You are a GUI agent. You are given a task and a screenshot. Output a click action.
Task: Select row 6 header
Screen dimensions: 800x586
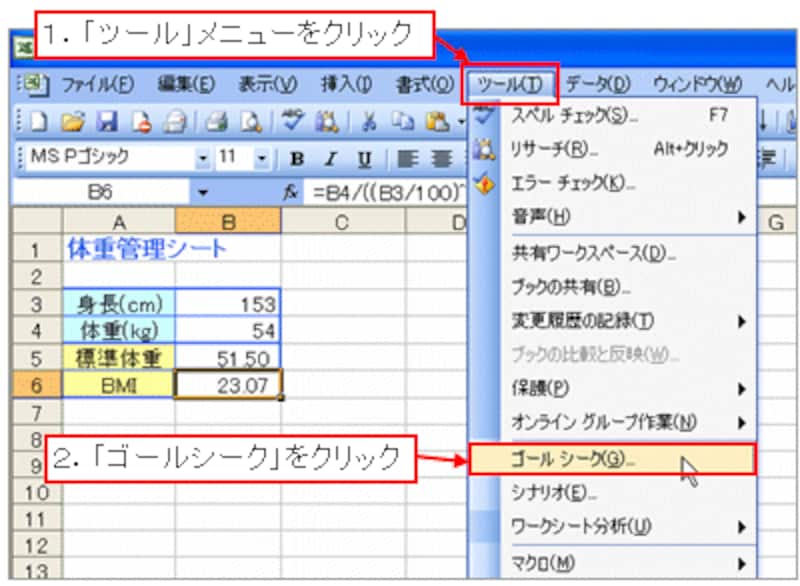pos(36,385)
